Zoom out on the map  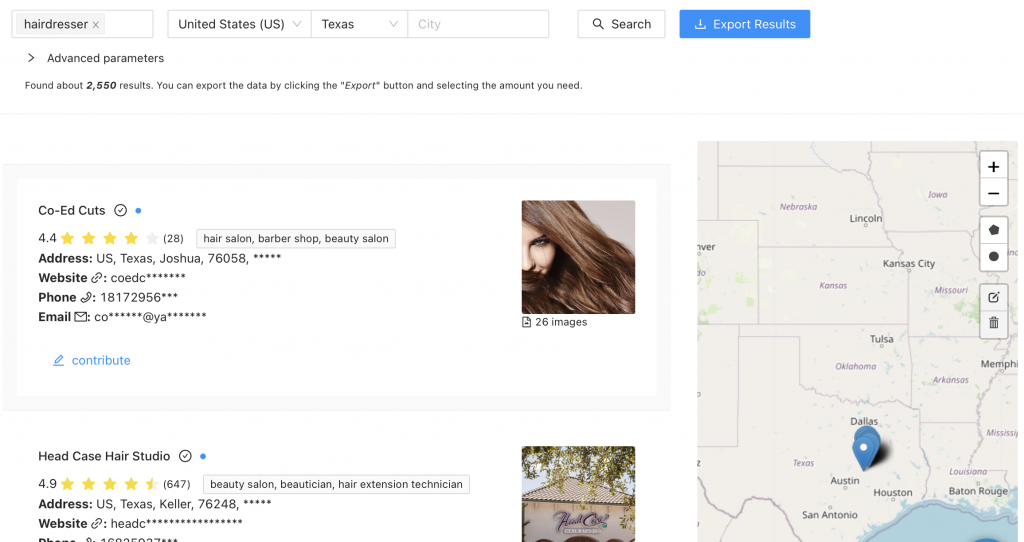pyautogui.click(x=993, y=194)
